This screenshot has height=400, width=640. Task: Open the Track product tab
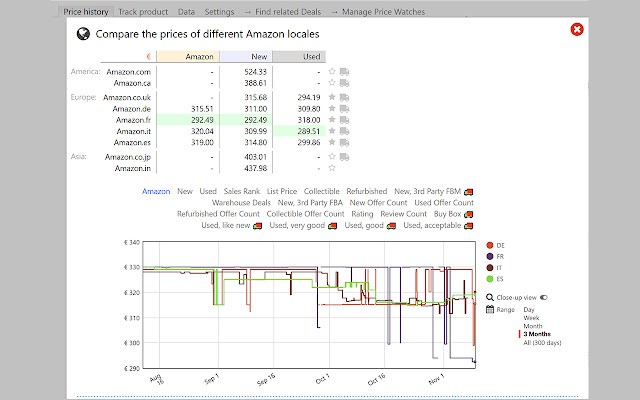pos(143,12)
